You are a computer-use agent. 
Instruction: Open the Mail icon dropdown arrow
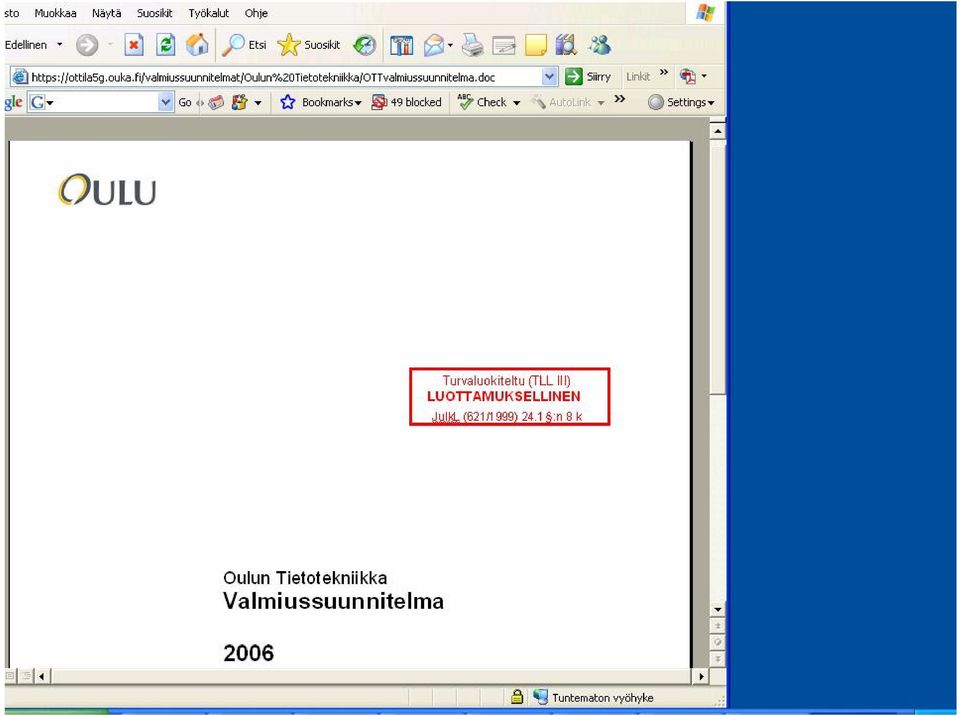tap(451, 45)
